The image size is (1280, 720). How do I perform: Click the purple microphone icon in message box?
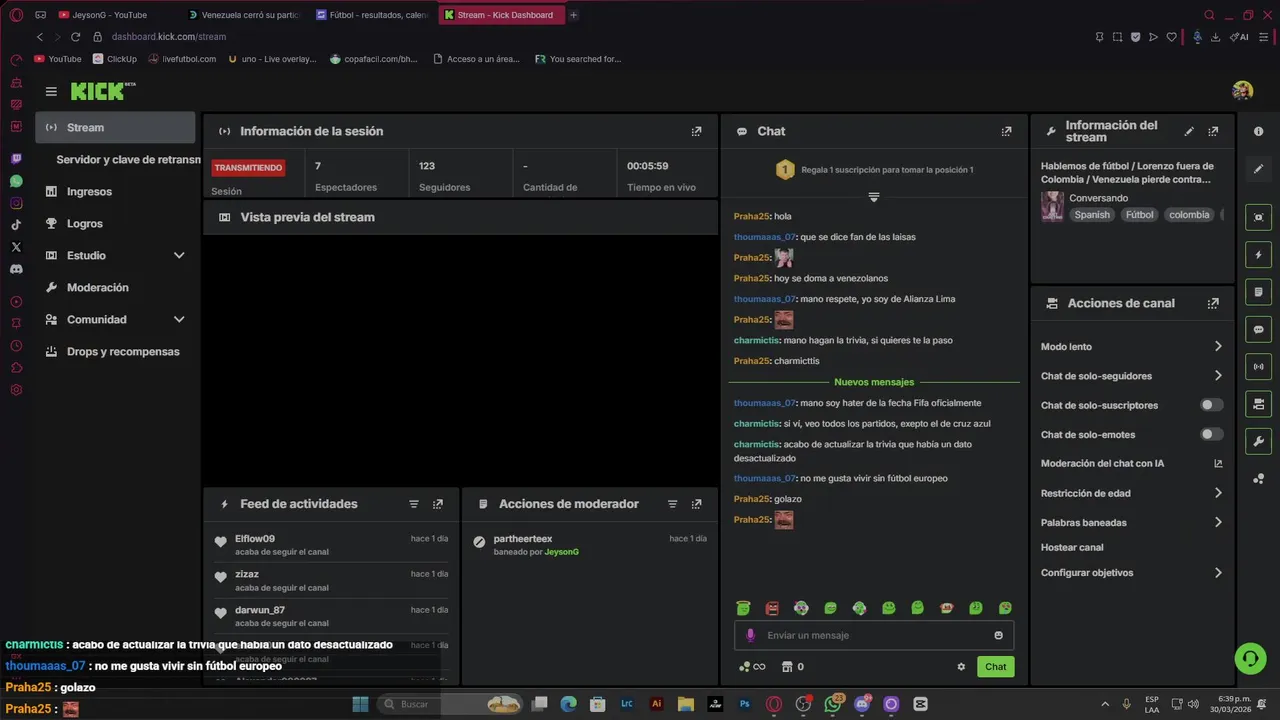click(751, 635)
